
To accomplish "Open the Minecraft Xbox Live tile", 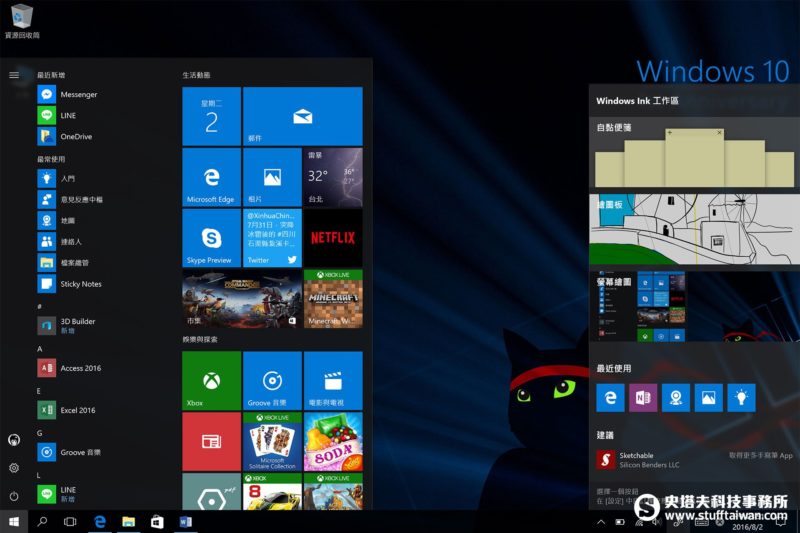I will (333, 298).
